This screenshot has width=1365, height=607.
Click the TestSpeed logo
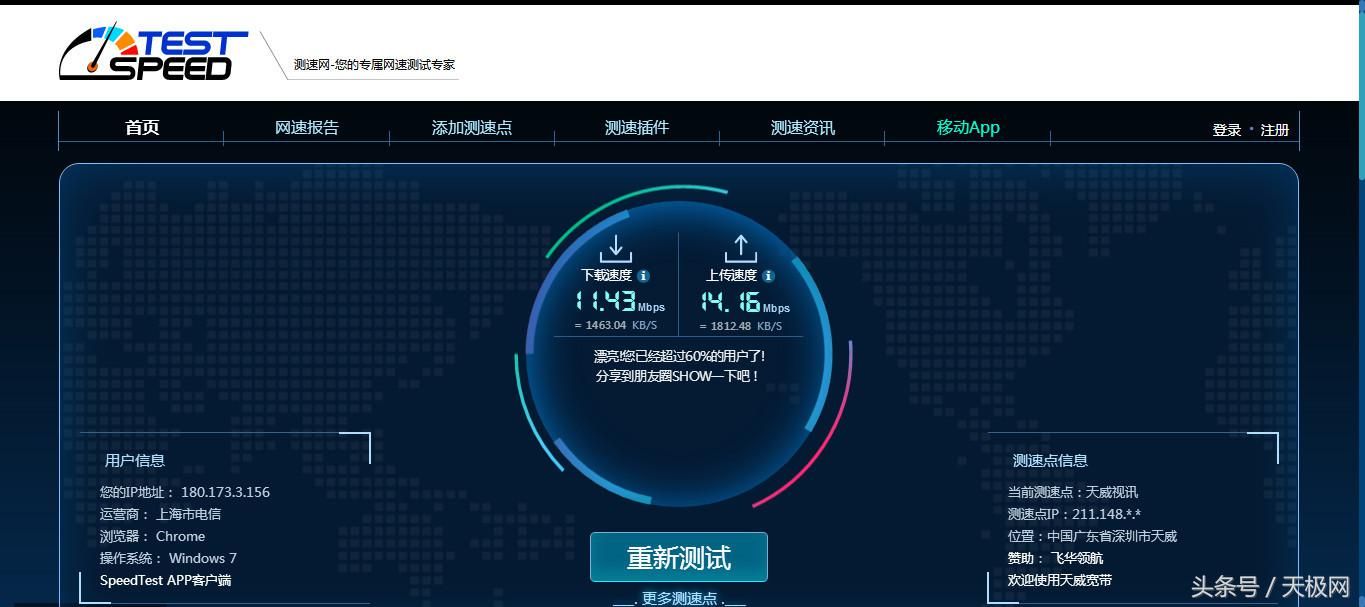point(152,53)
